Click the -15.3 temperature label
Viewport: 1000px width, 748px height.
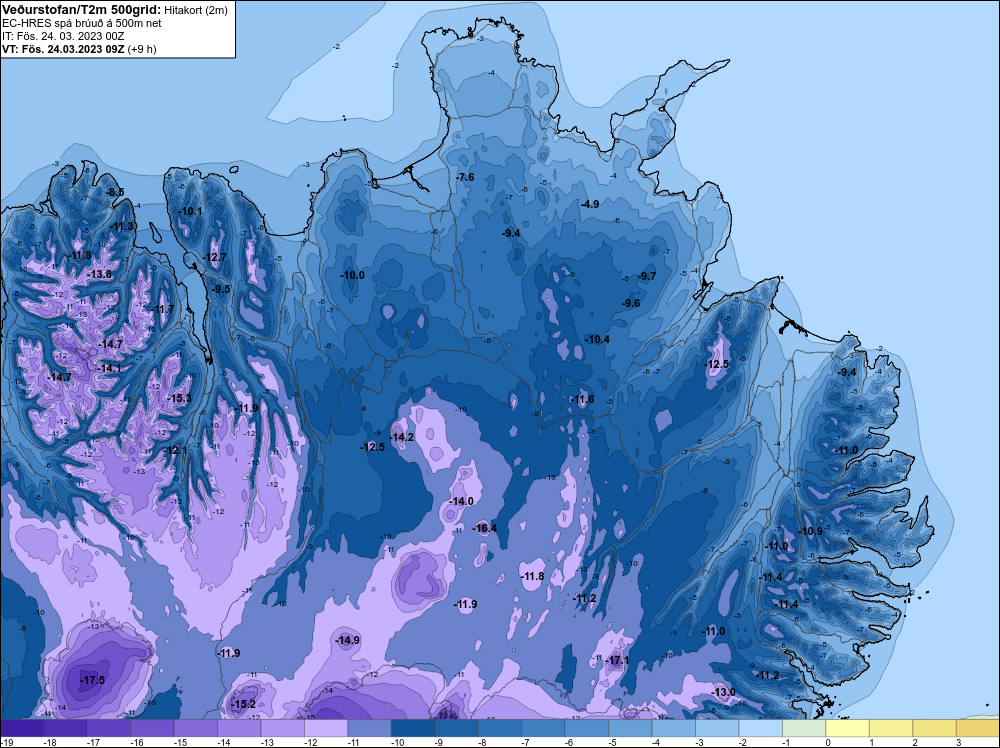[179, 399]
